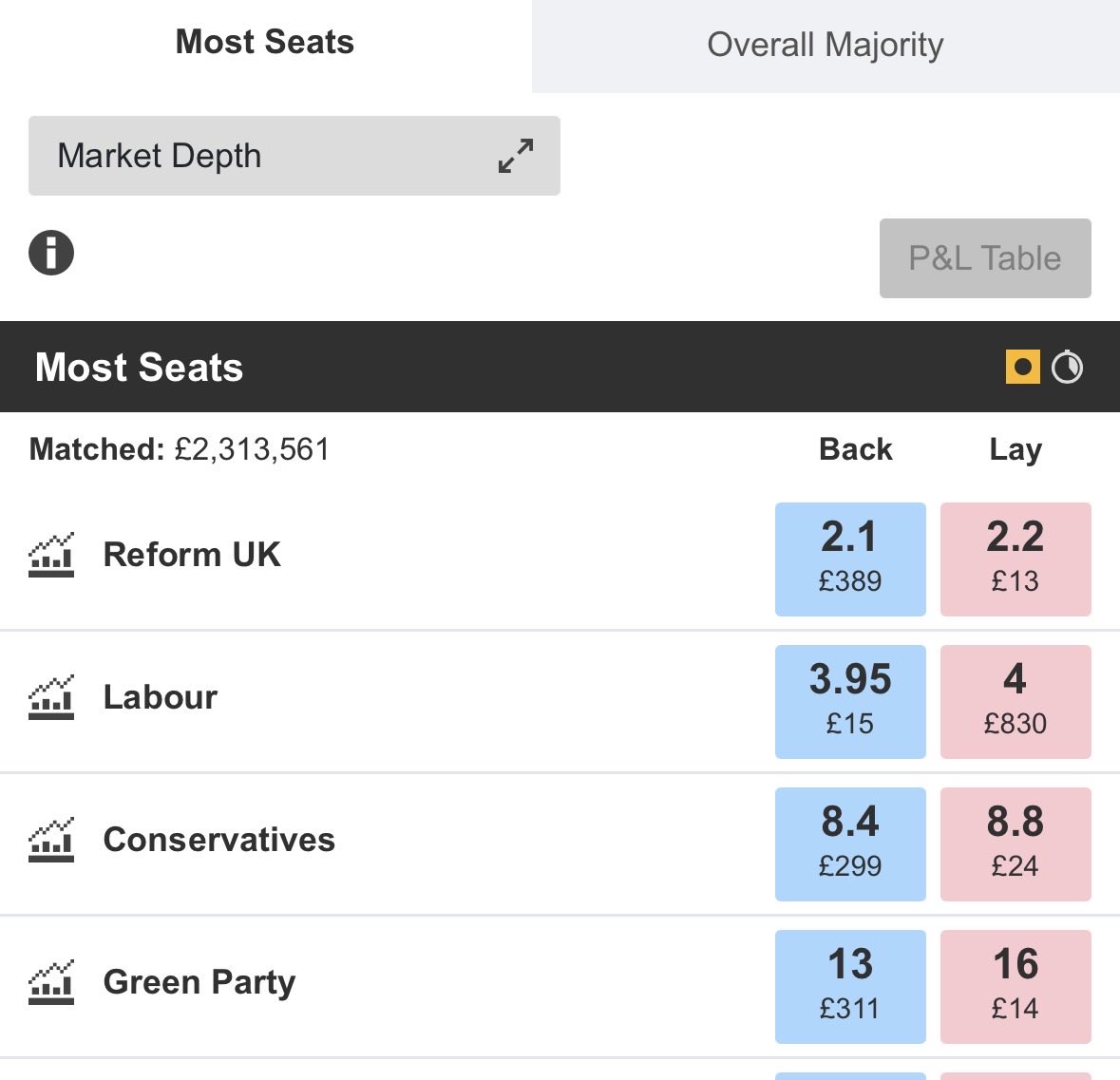Click the info circle icon
Image resolution: width=1120 pixels, height=1080 pixels.
point(51,253)
